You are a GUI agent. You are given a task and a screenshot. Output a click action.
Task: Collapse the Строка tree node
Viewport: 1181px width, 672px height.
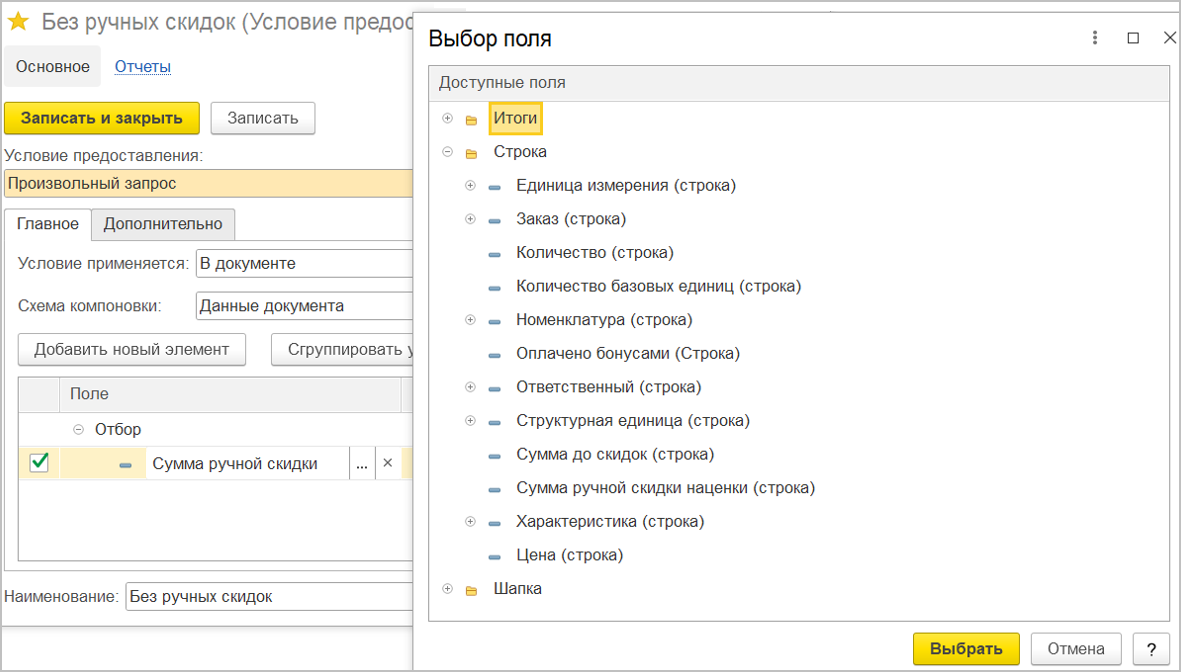(x=447, y=153)
